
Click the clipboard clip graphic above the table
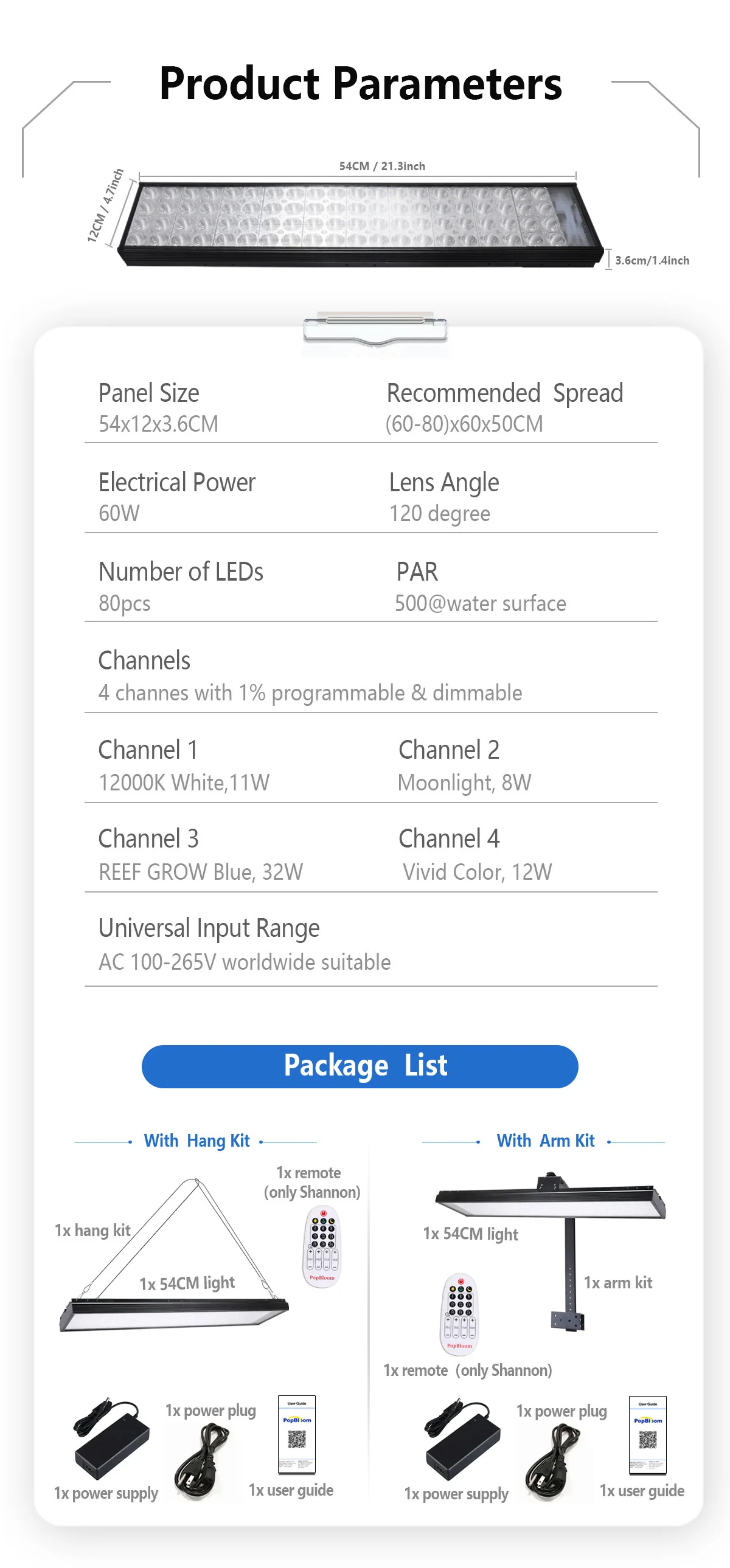(375, 330)
